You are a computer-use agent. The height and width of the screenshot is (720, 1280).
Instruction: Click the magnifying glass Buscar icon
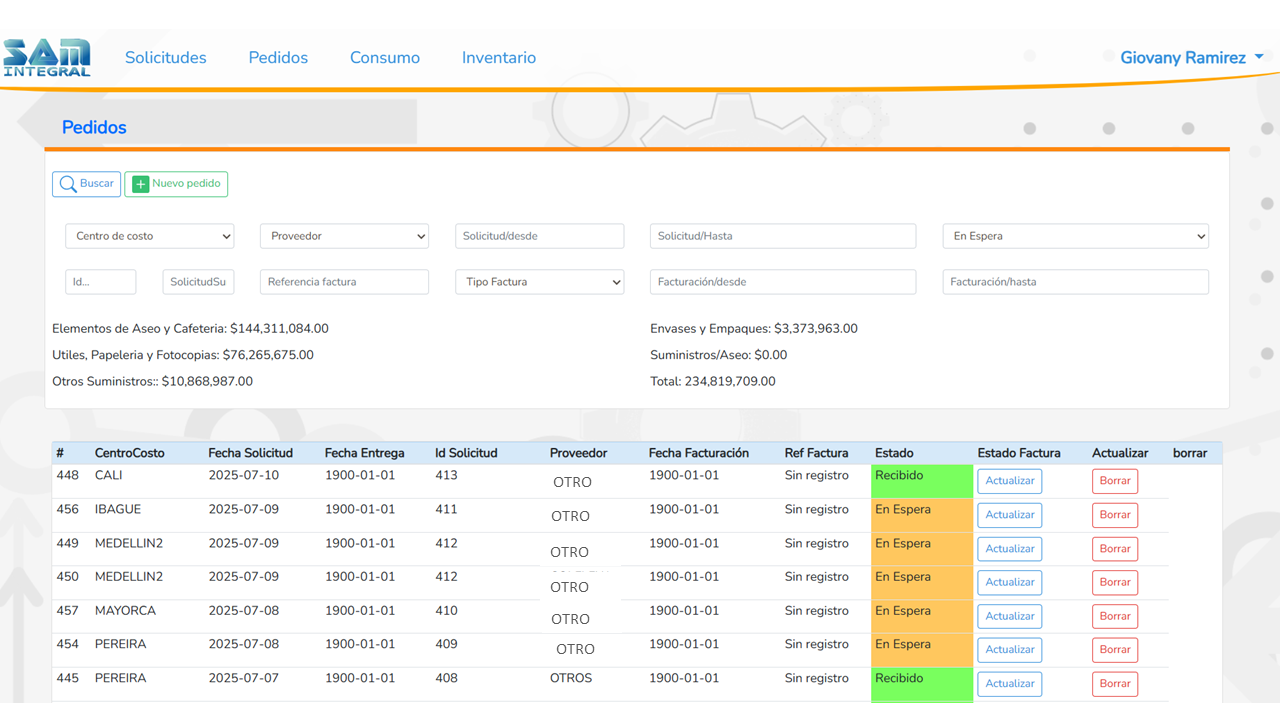coord(68,184)
